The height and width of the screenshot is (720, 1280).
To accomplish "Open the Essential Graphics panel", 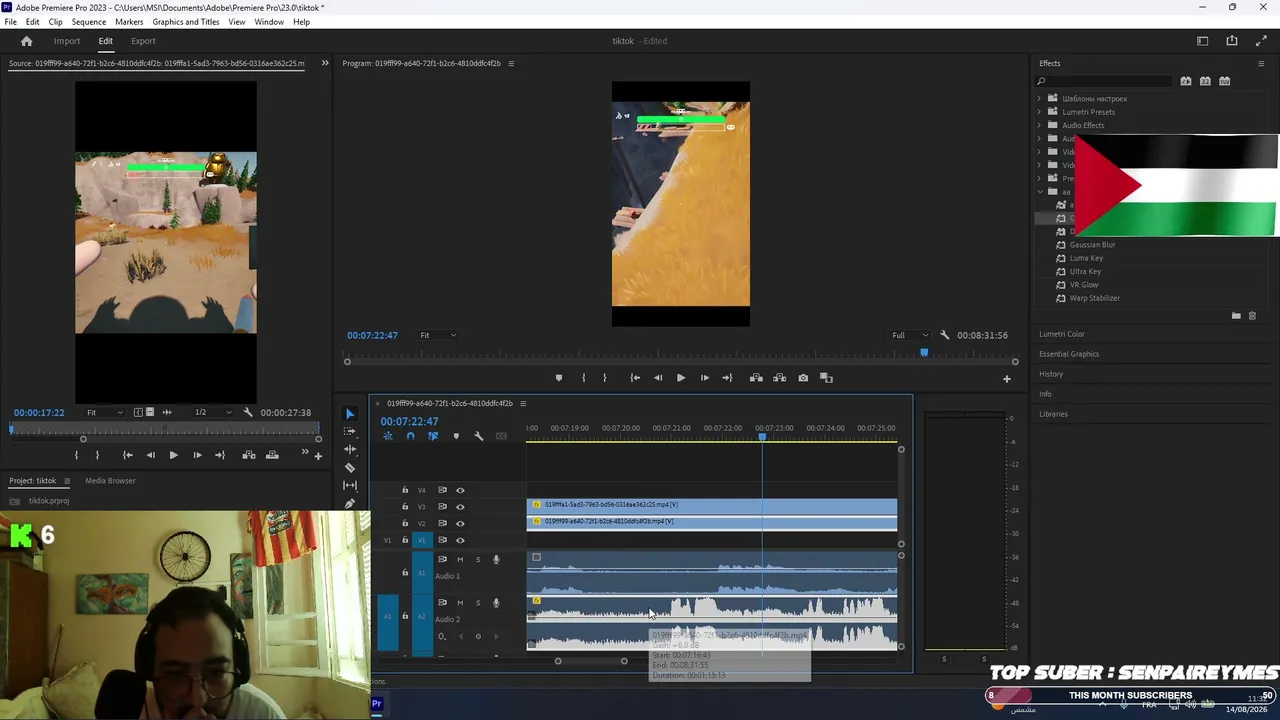I will click(x=1069, y=354).
